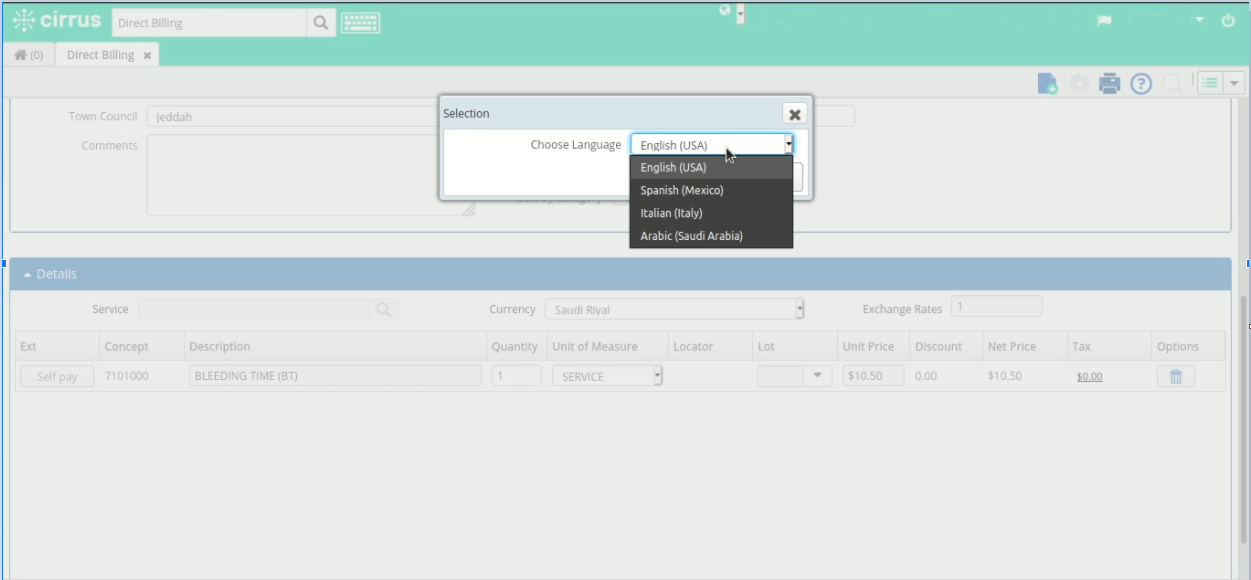This screenshot has width=1251, height=580.
Task: Click the power logout icon
Action: coord(1231,19)
